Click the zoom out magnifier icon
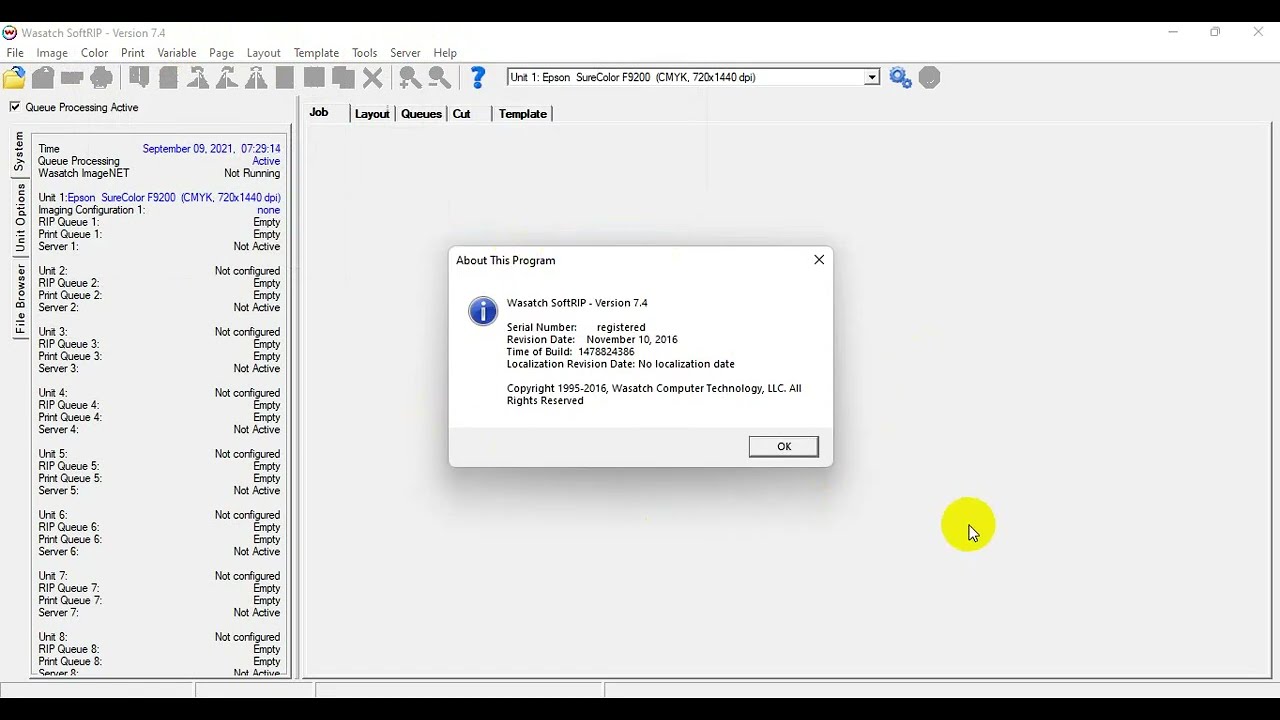 (439, 78)
